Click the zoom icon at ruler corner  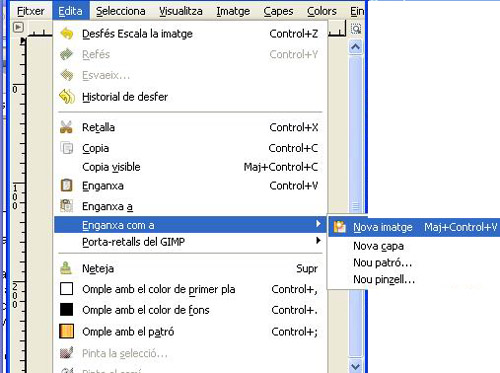(x=356, y=29)
